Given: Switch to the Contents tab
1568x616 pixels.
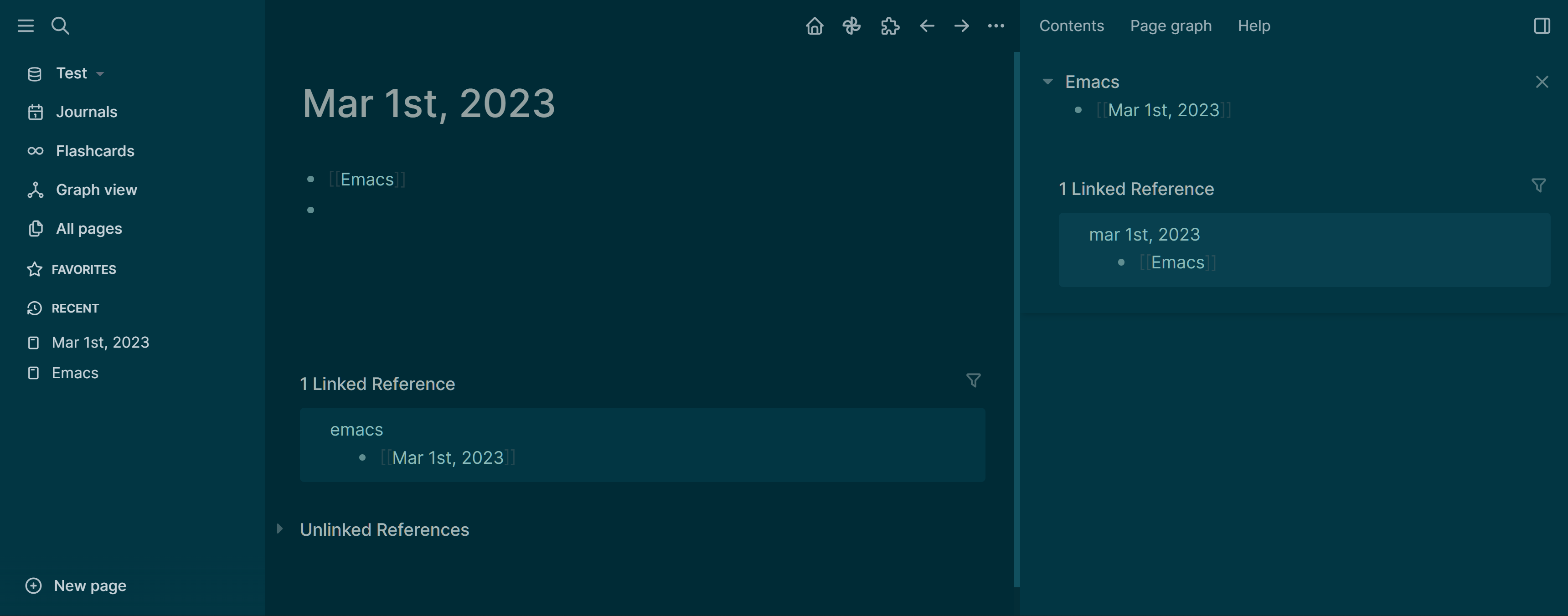Looking at the screenshot, I should pos(1071,26).
